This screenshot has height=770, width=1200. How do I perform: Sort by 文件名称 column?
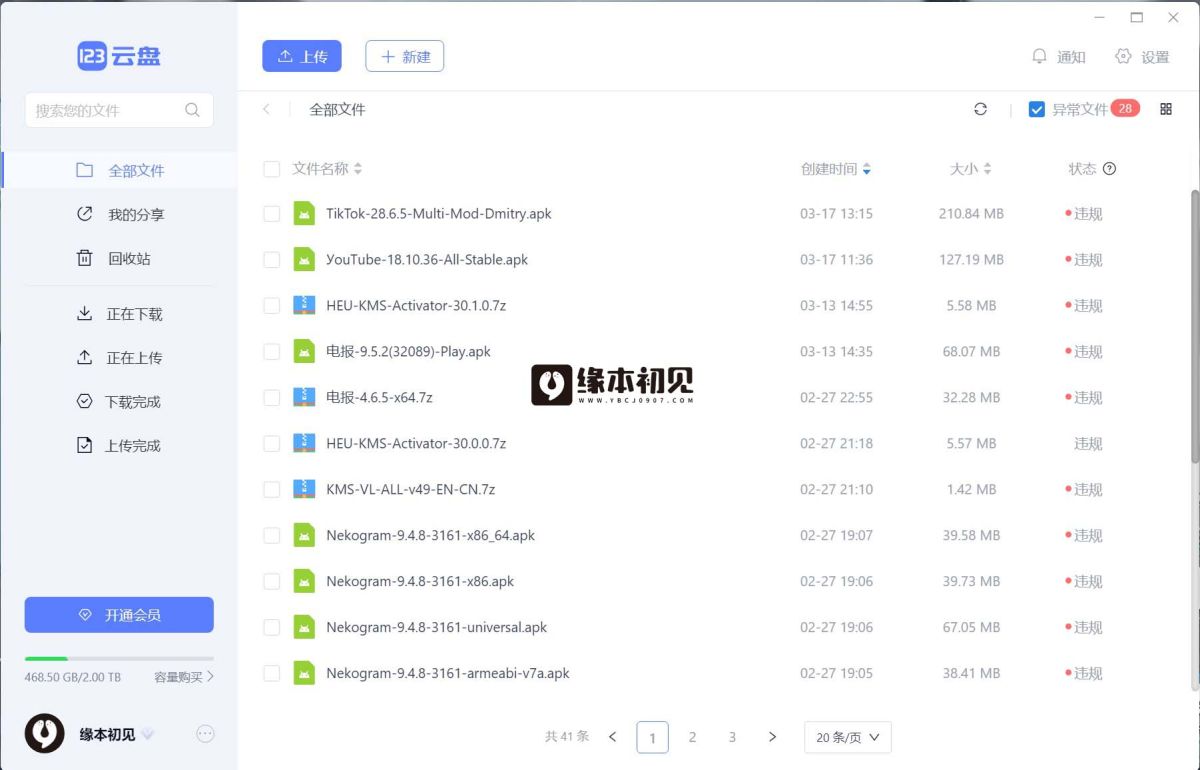click(327, 169)
